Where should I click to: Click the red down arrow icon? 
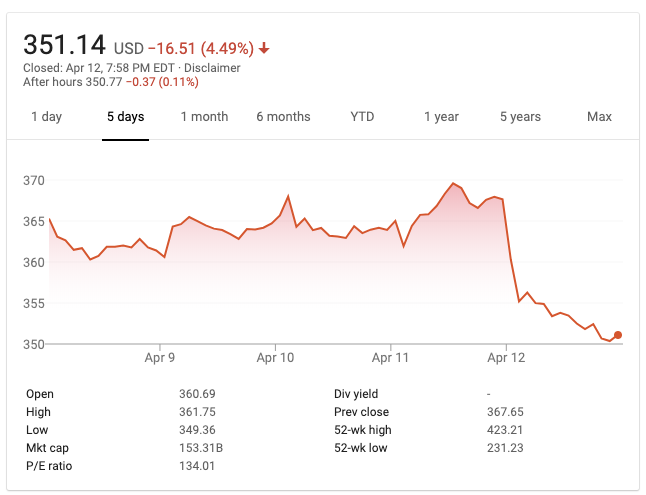pos(264,48)
